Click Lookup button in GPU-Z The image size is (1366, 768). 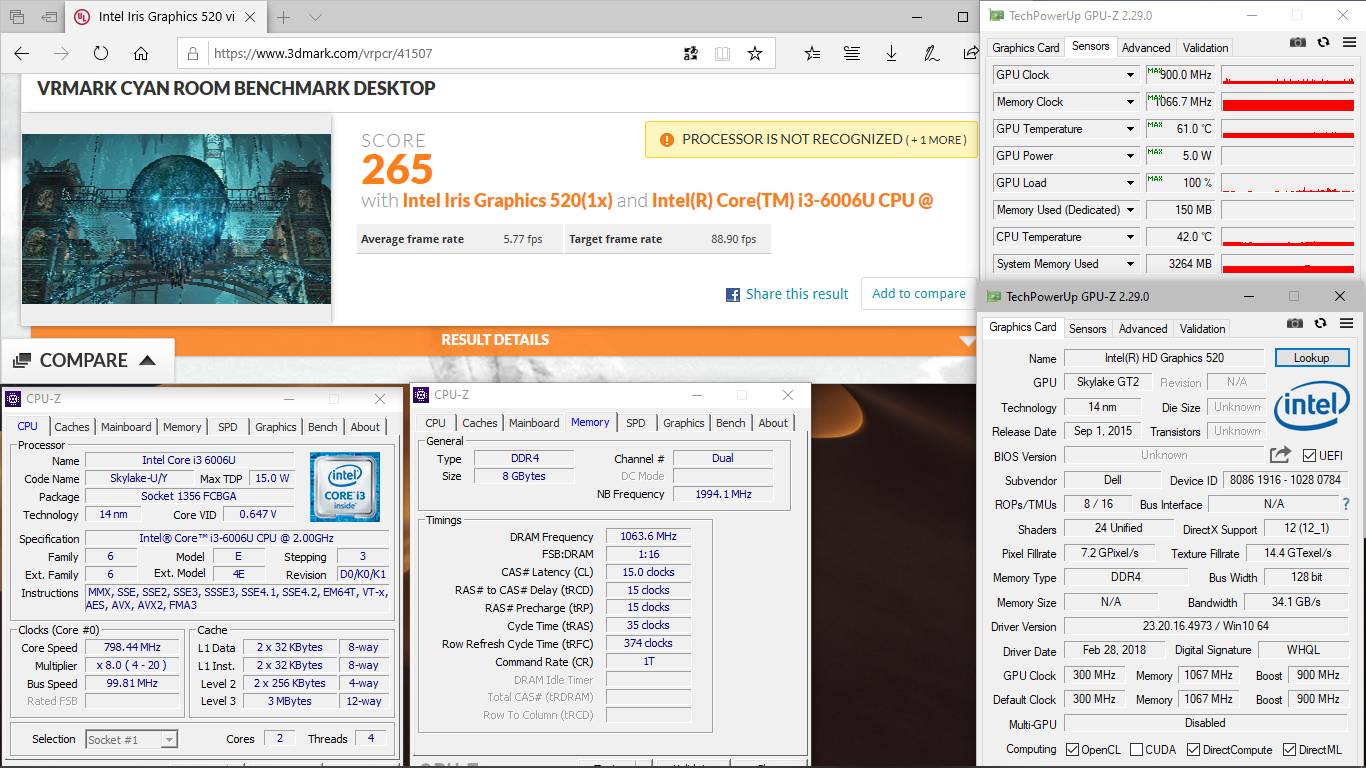click(x=1311, y=358)
